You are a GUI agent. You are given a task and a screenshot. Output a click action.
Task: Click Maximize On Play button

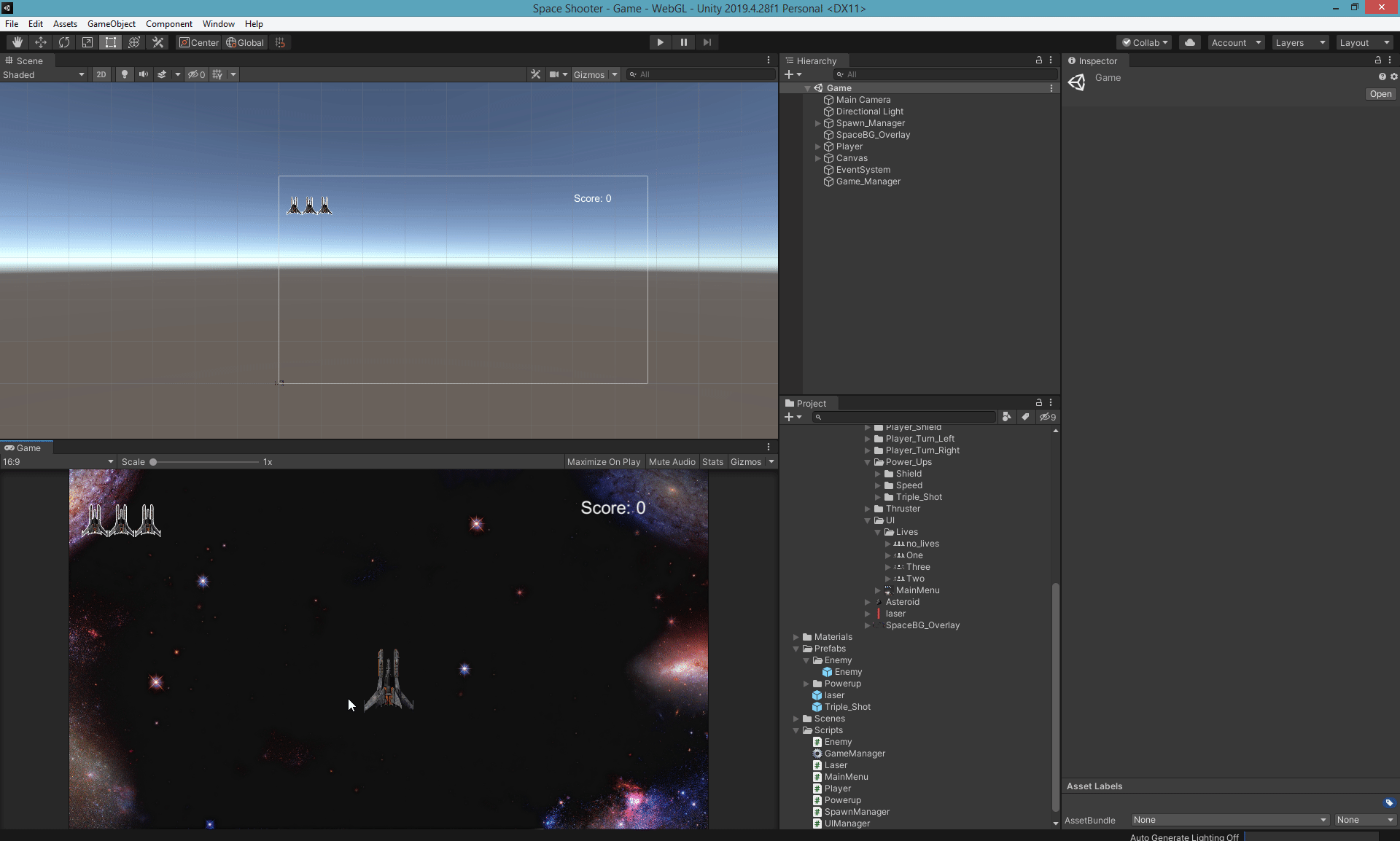(603, 462)
